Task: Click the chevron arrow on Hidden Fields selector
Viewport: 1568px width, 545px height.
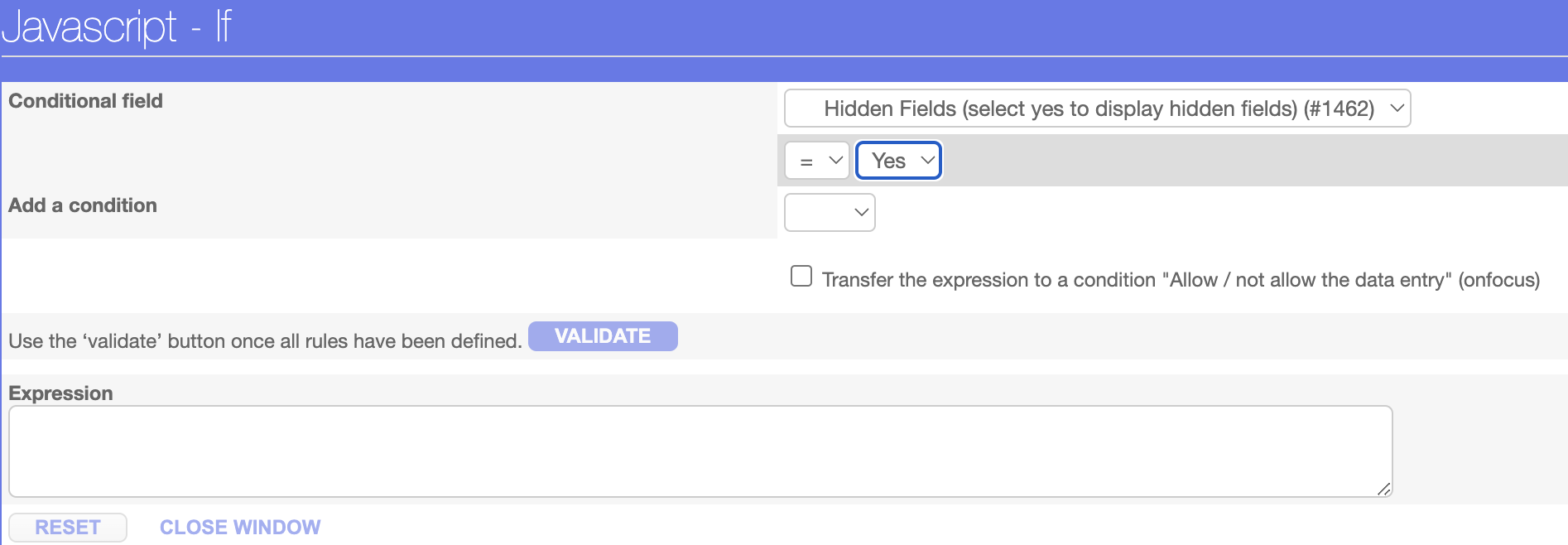Action: coord(1397,109)
